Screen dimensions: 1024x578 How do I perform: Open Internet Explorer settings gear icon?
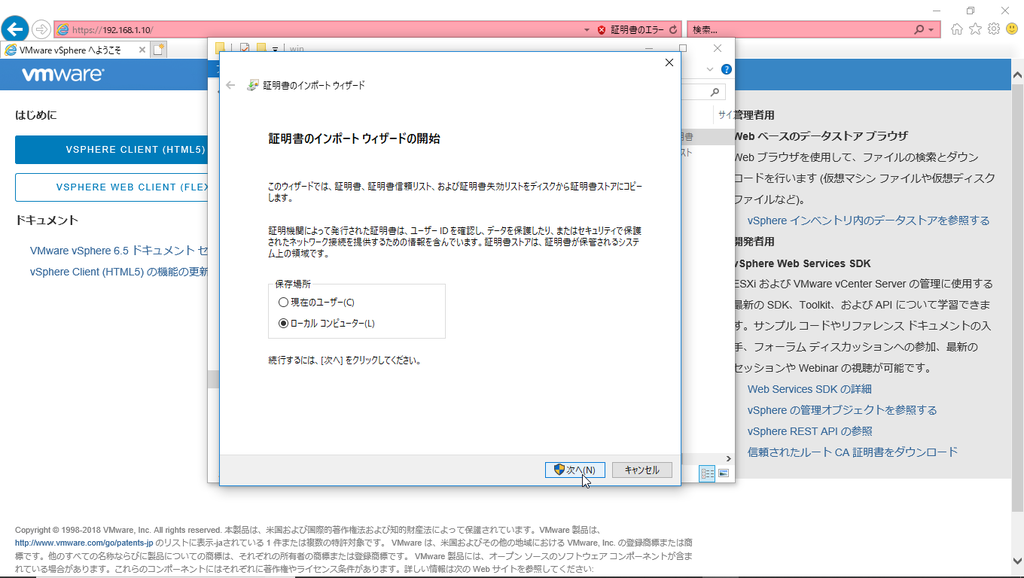click(993, 28)
